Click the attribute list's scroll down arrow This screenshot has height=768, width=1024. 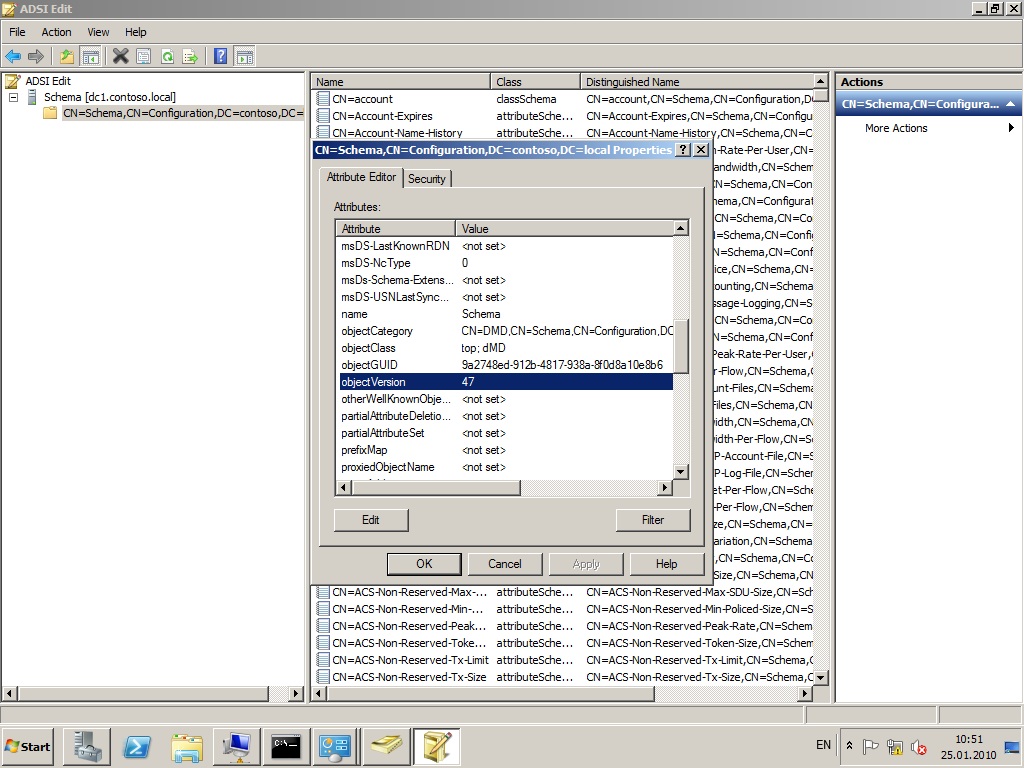coord(681,471)
